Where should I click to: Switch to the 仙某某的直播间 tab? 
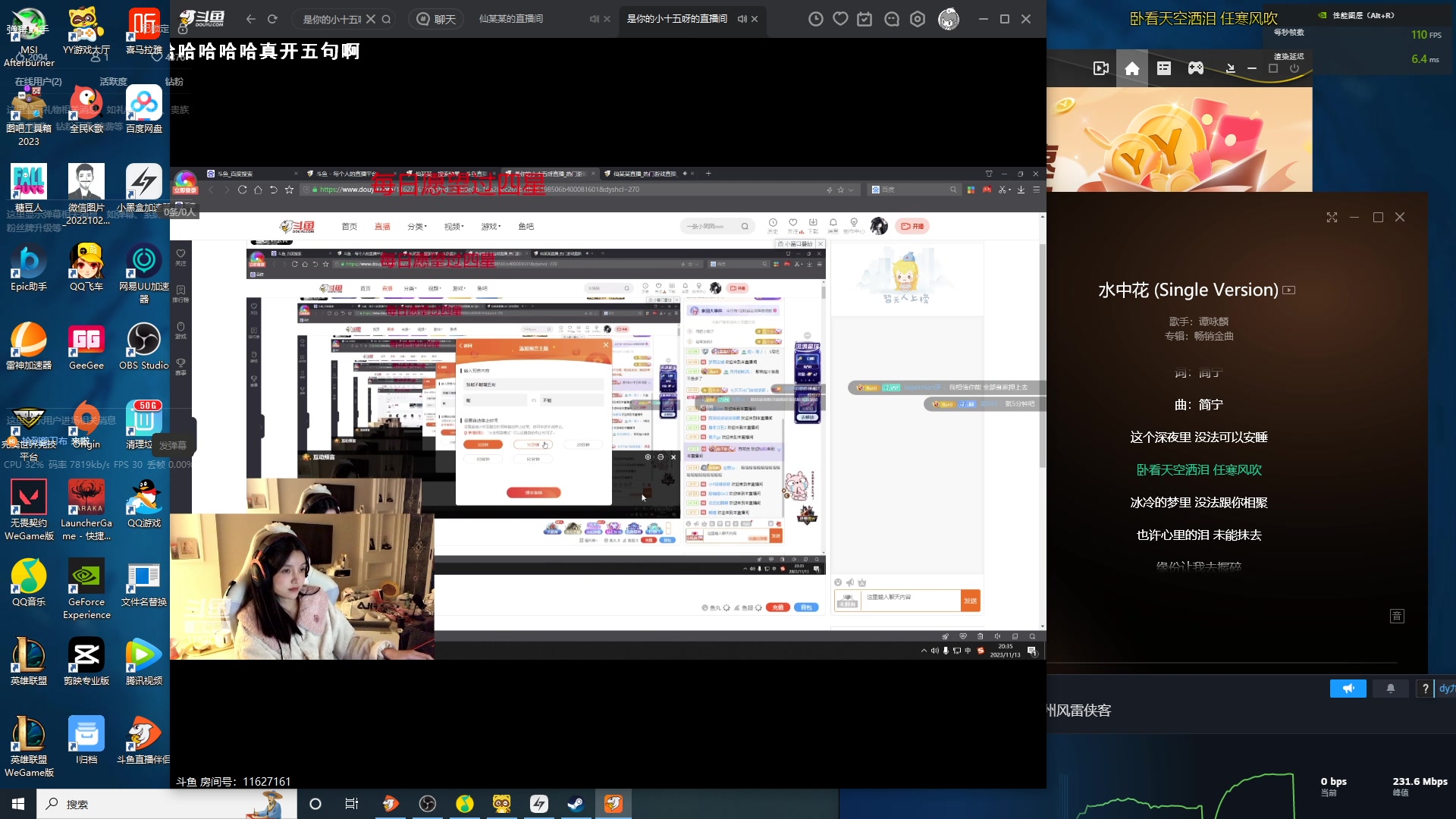click(x=511, y=19)
